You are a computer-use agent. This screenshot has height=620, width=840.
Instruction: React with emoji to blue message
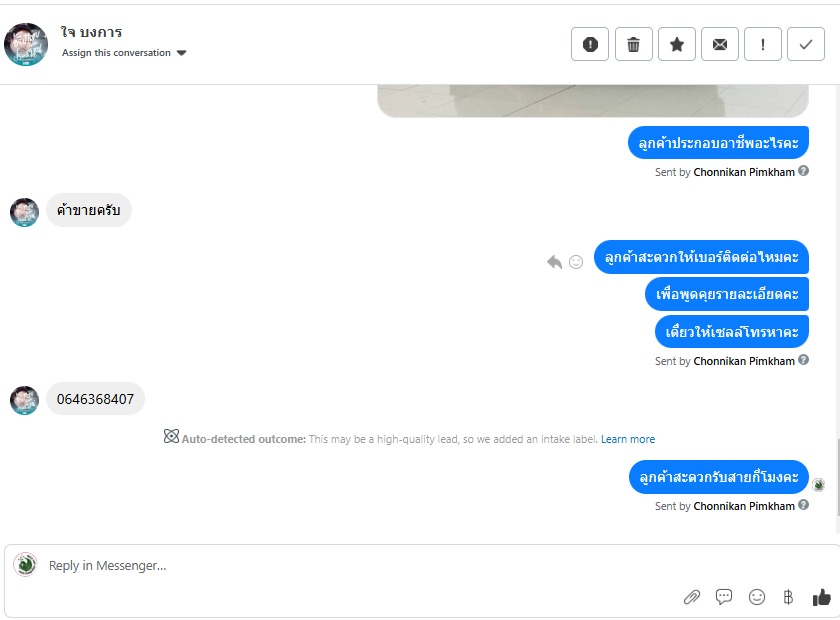tap(576, 262)
